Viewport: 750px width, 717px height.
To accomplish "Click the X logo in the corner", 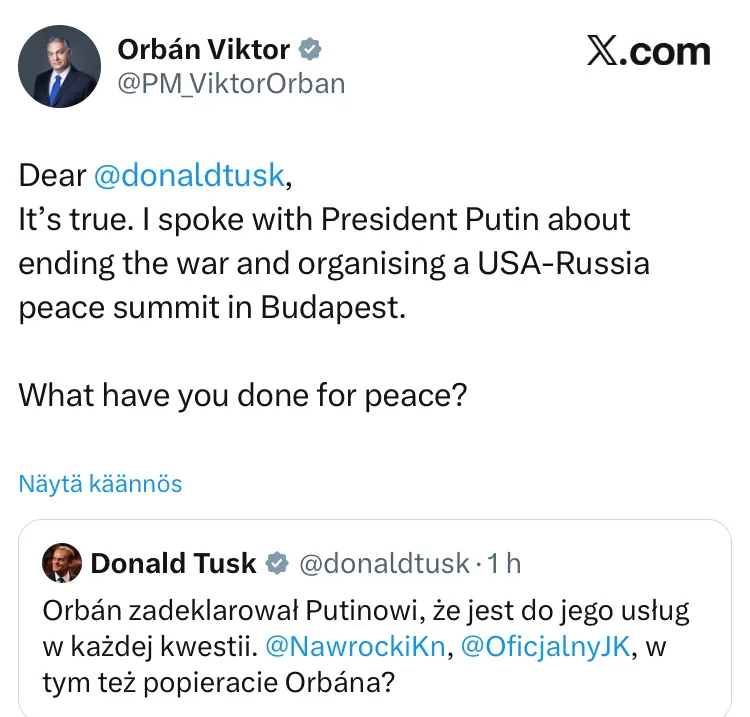I will [603, 51].
